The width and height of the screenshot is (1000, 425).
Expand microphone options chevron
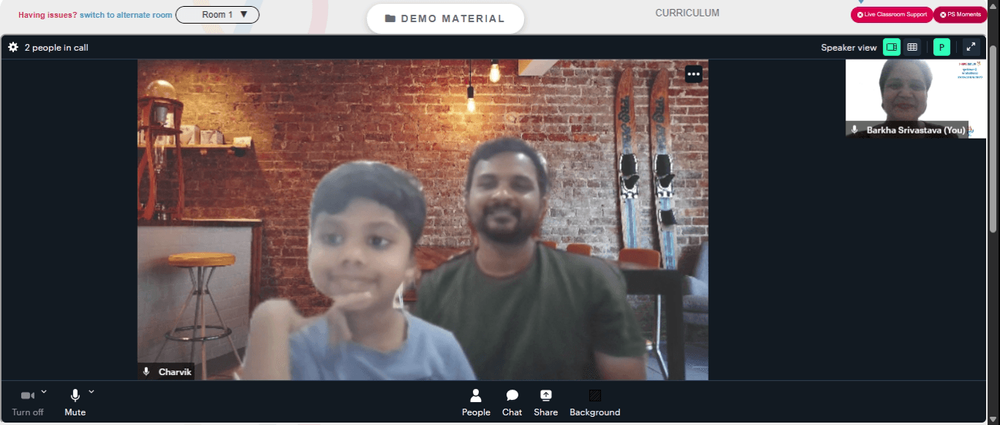tap(91, 391)
